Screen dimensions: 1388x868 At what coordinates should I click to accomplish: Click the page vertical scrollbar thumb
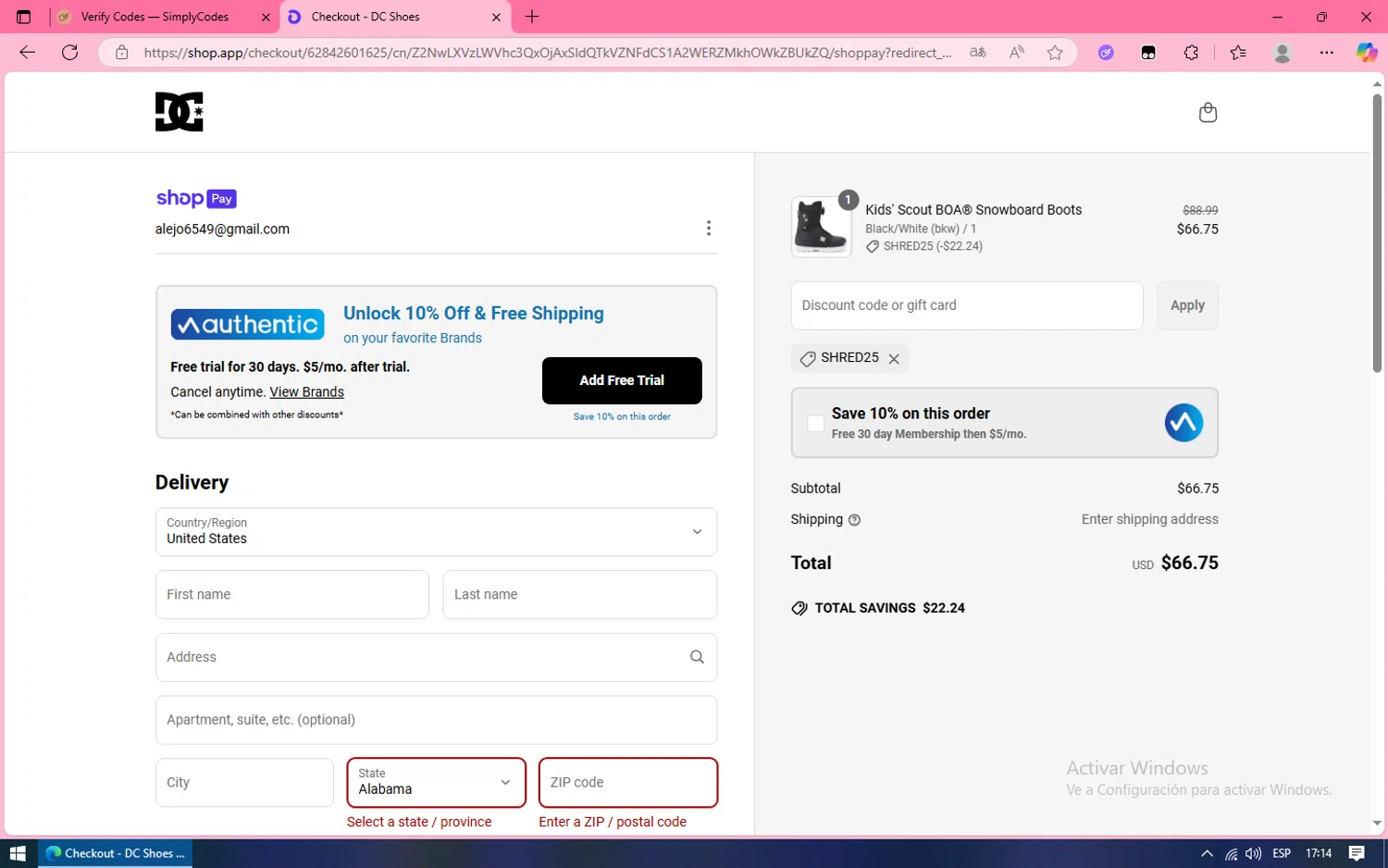point(1377,231)
